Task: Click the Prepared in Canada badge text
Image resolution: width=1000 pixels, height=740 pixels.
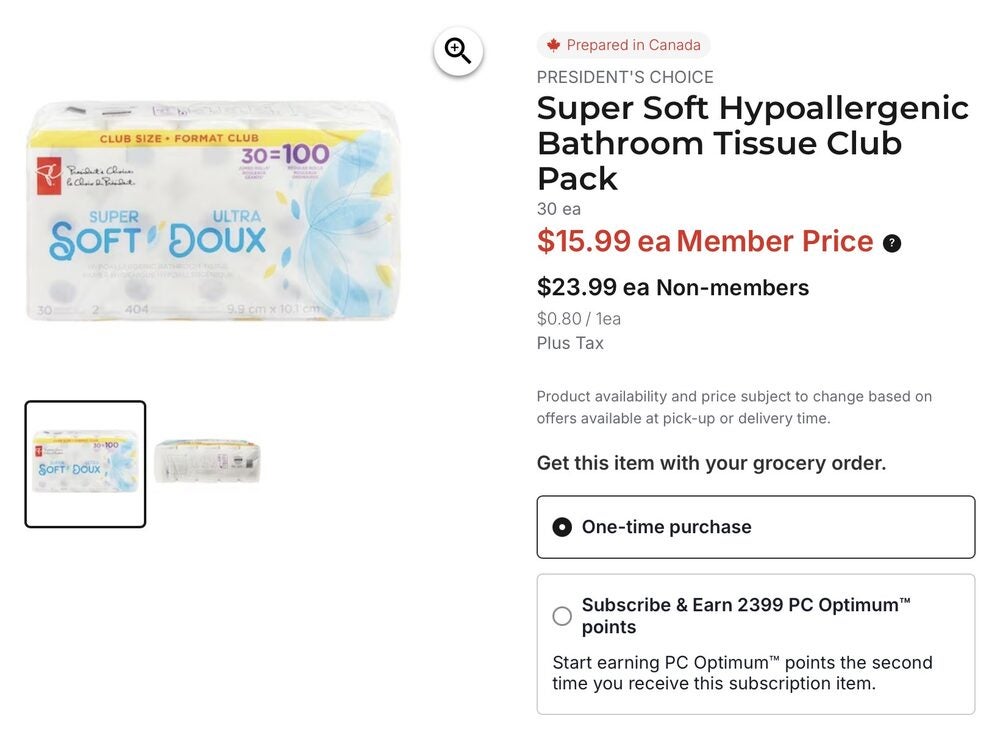Action: point(633,45)
